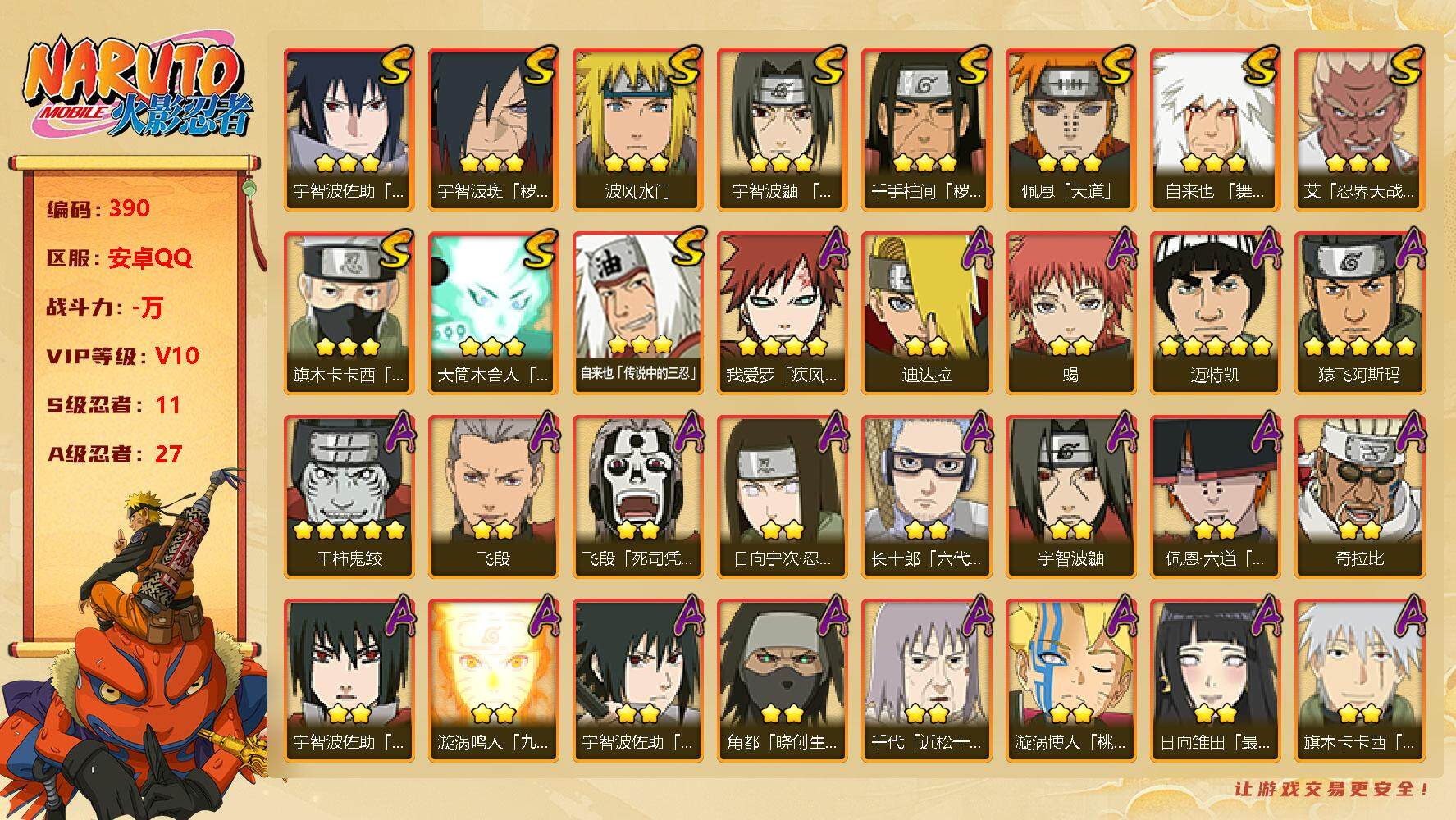Click the 区服: 安卓QQ label
Viewport: 1456px width, 820px height.
pyautogui.click(x=119, y=258)
